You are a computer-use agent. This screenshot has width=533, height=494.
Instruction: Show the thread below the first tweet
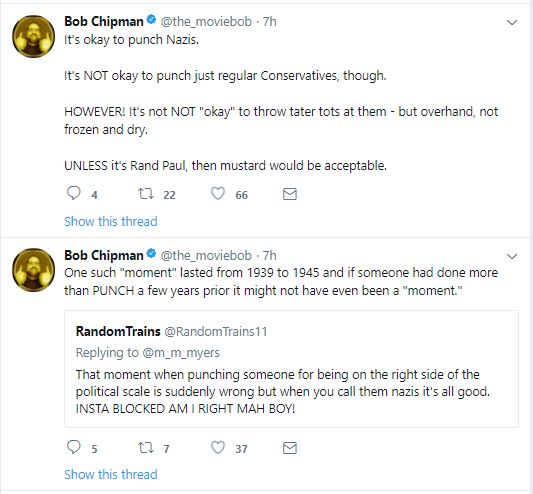point(111,221)
